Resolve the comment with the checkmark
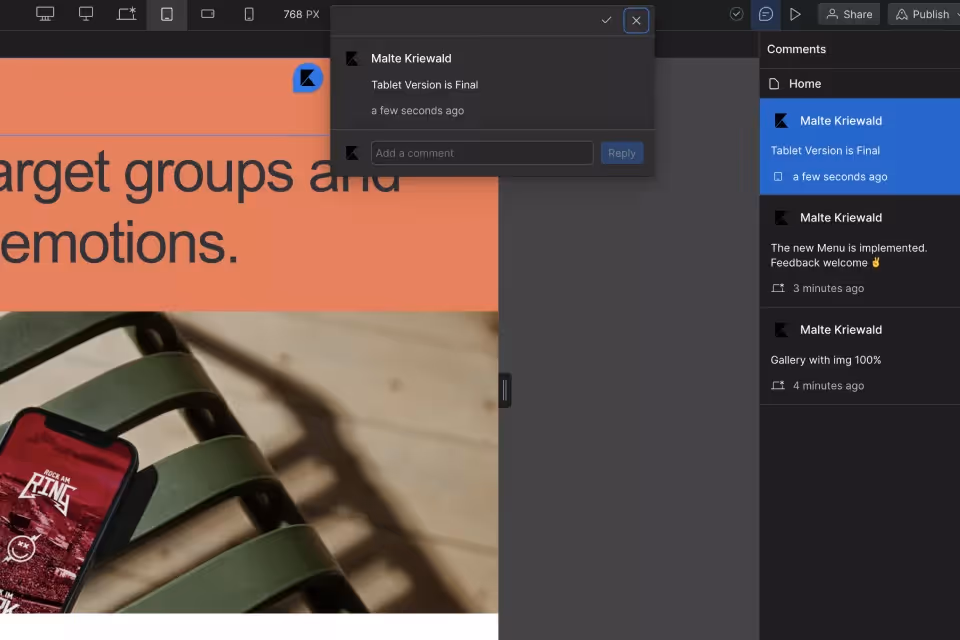 (x=606, y=20)
